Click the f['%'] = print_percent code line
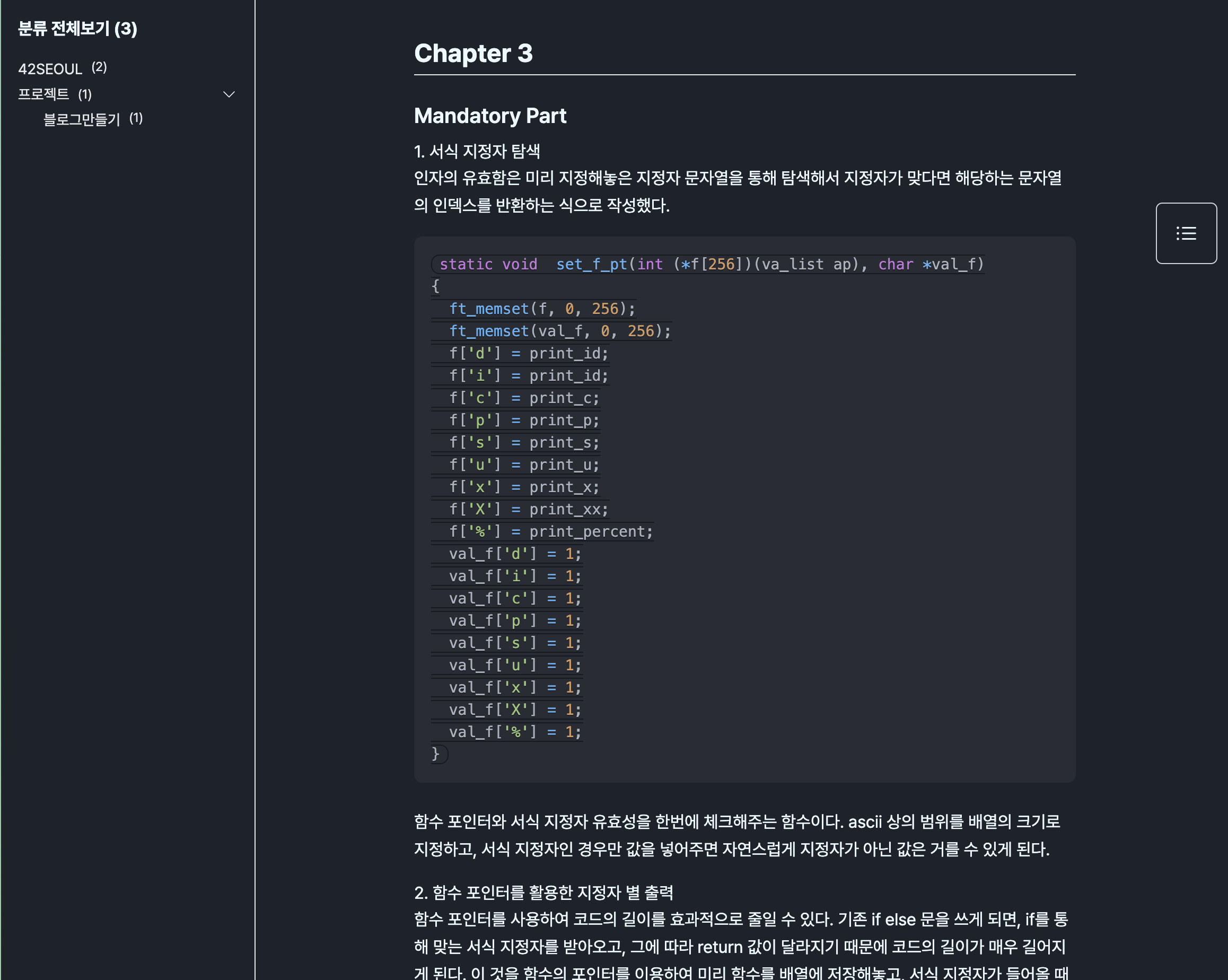Image resolution: width=1228 pixels, height=980 pixels. coord(550,531)
